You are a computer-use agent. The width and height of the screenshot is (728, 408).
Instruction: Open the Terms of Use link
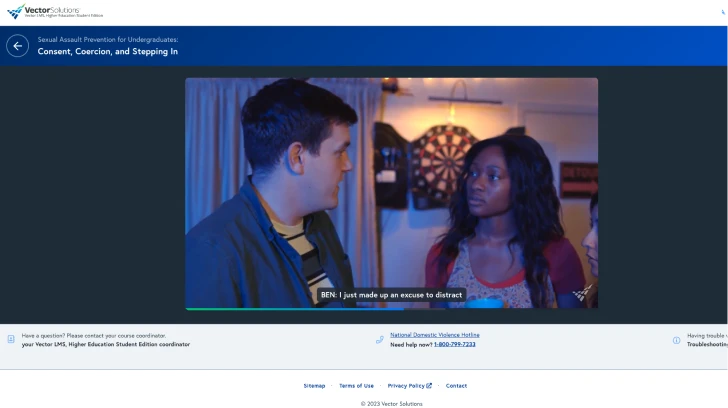pyautogui.click(x=356, y=385)
